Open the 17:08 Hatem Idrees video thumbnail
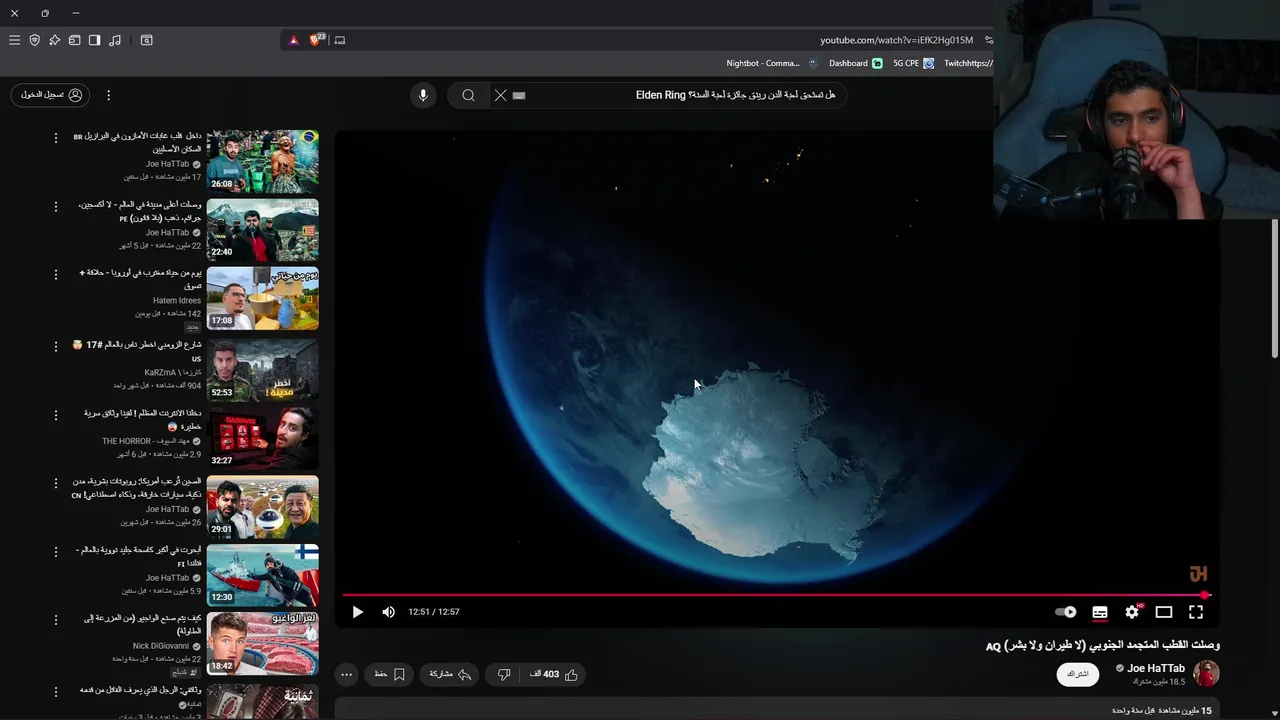1280x720 pixels. 263,298
